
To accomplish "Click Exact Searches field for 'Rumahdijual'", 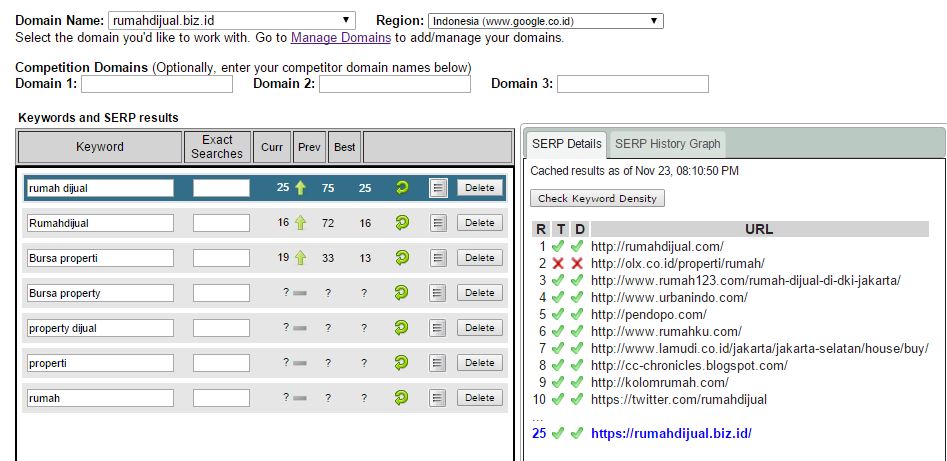I will 221,223.
